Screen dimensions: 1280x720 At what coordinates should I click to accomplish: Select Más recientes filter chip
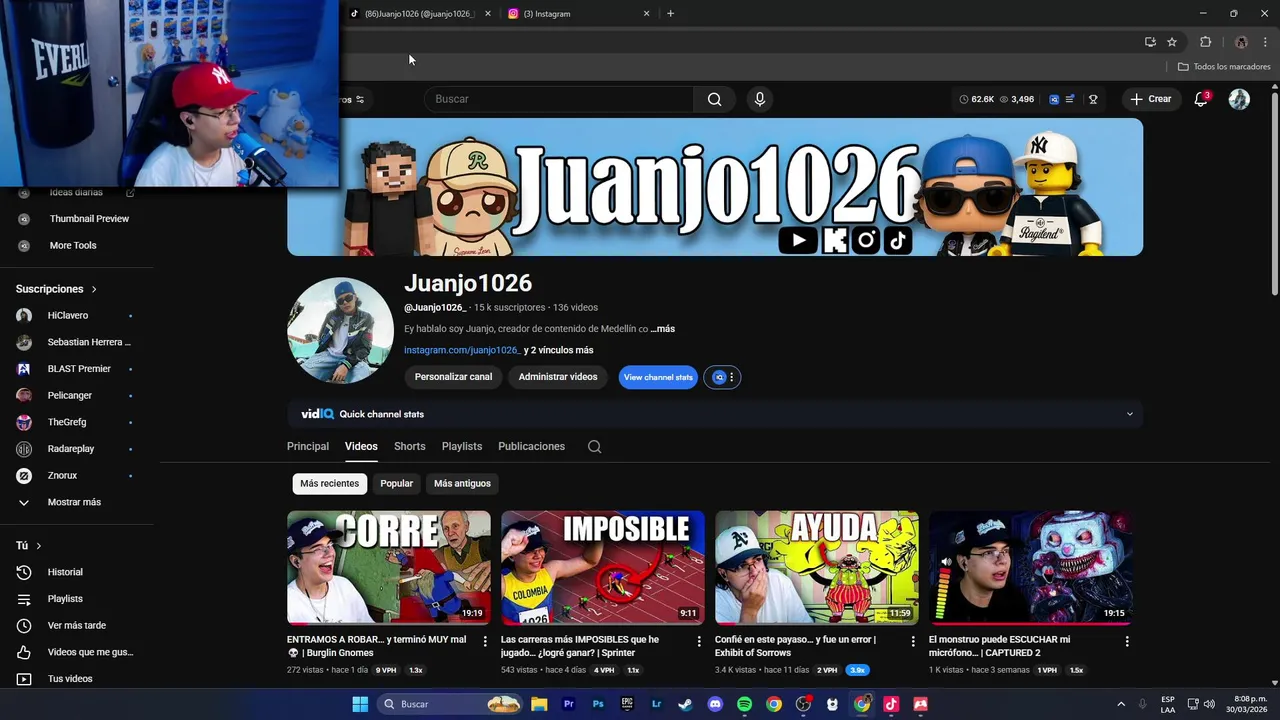[x=329, y=484]
